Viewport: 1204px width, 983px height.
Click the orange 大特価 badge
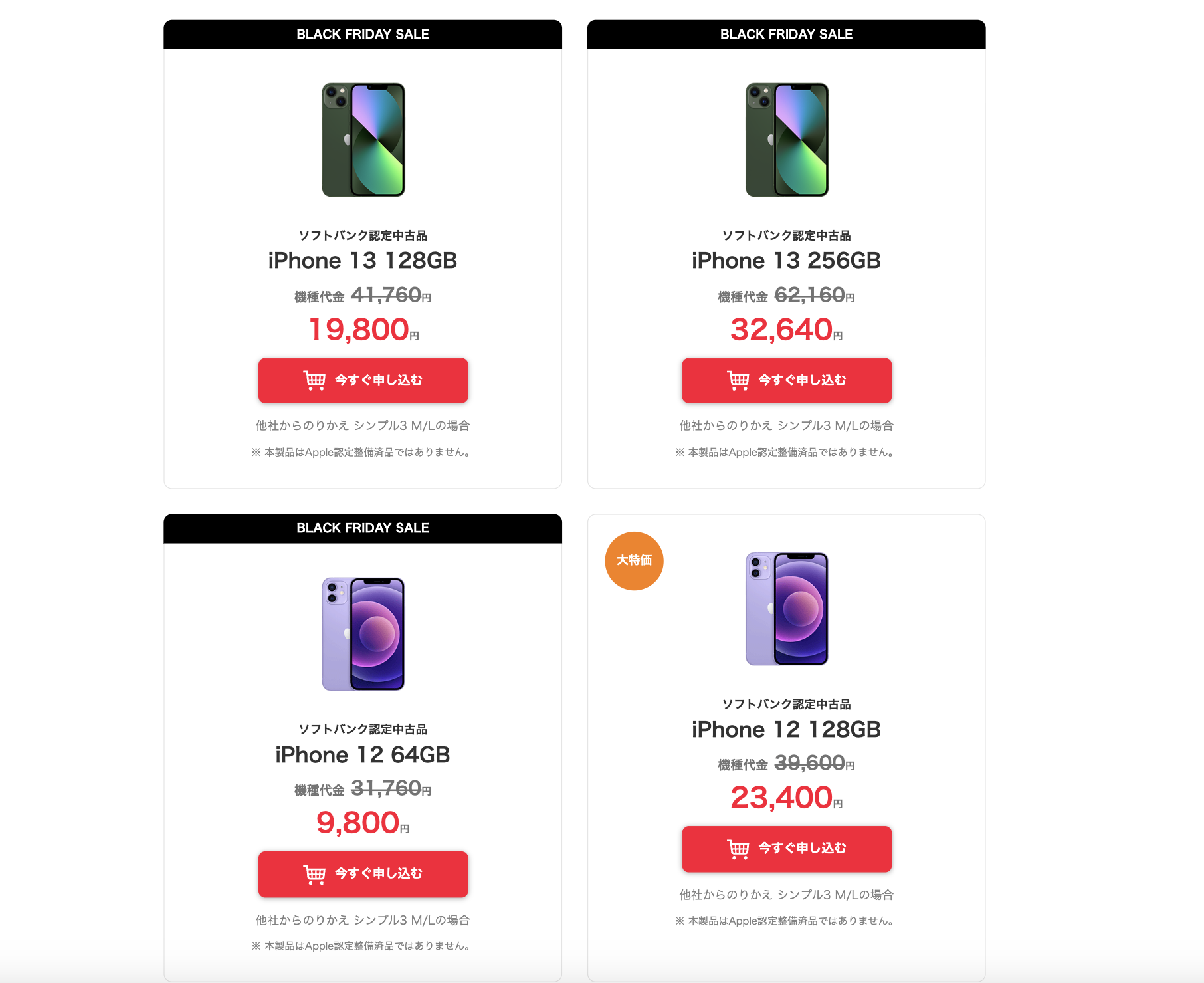[634, 560]
